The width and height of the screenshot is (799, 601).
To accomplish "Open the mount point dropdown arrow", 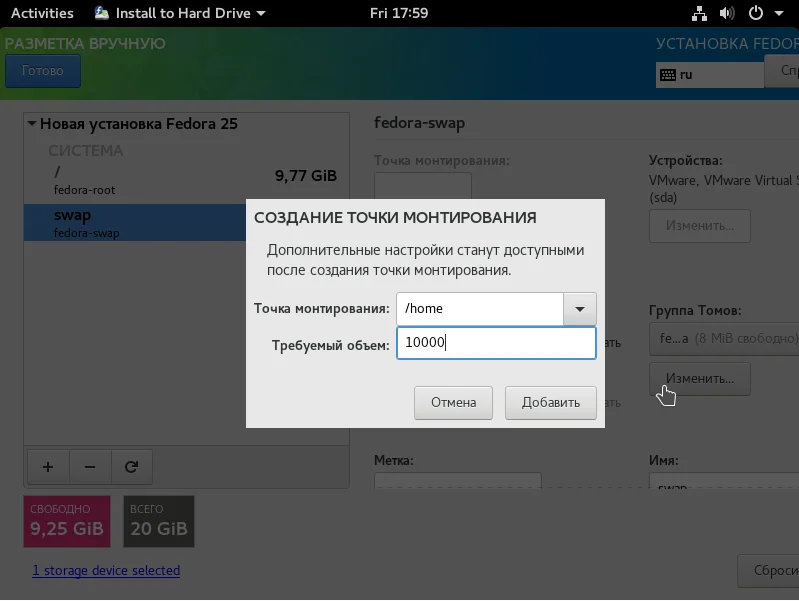I will click(579, 309).
